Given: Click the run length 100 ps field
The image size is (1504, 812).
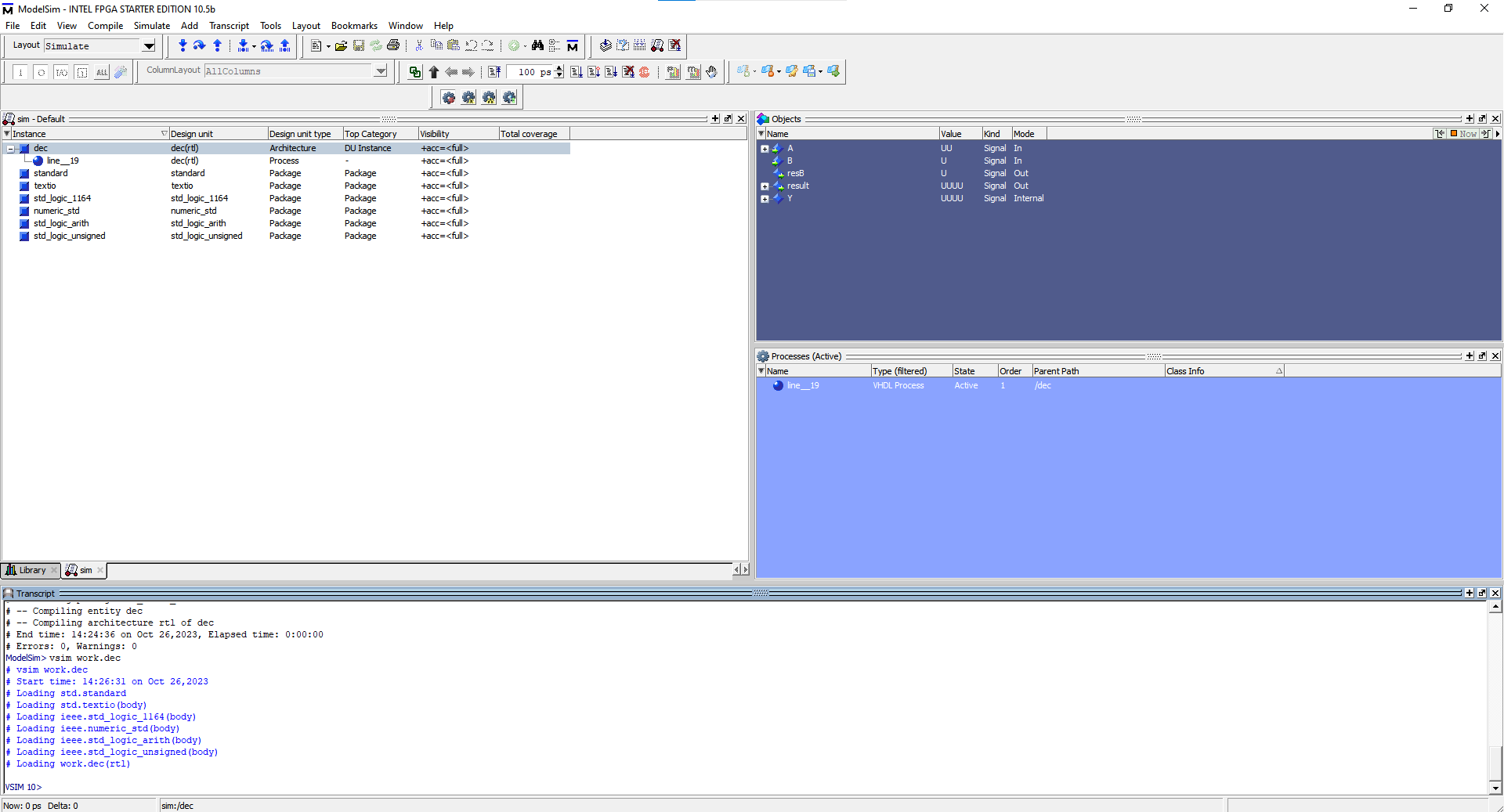Looking at the screenshot, I should 530,72.
